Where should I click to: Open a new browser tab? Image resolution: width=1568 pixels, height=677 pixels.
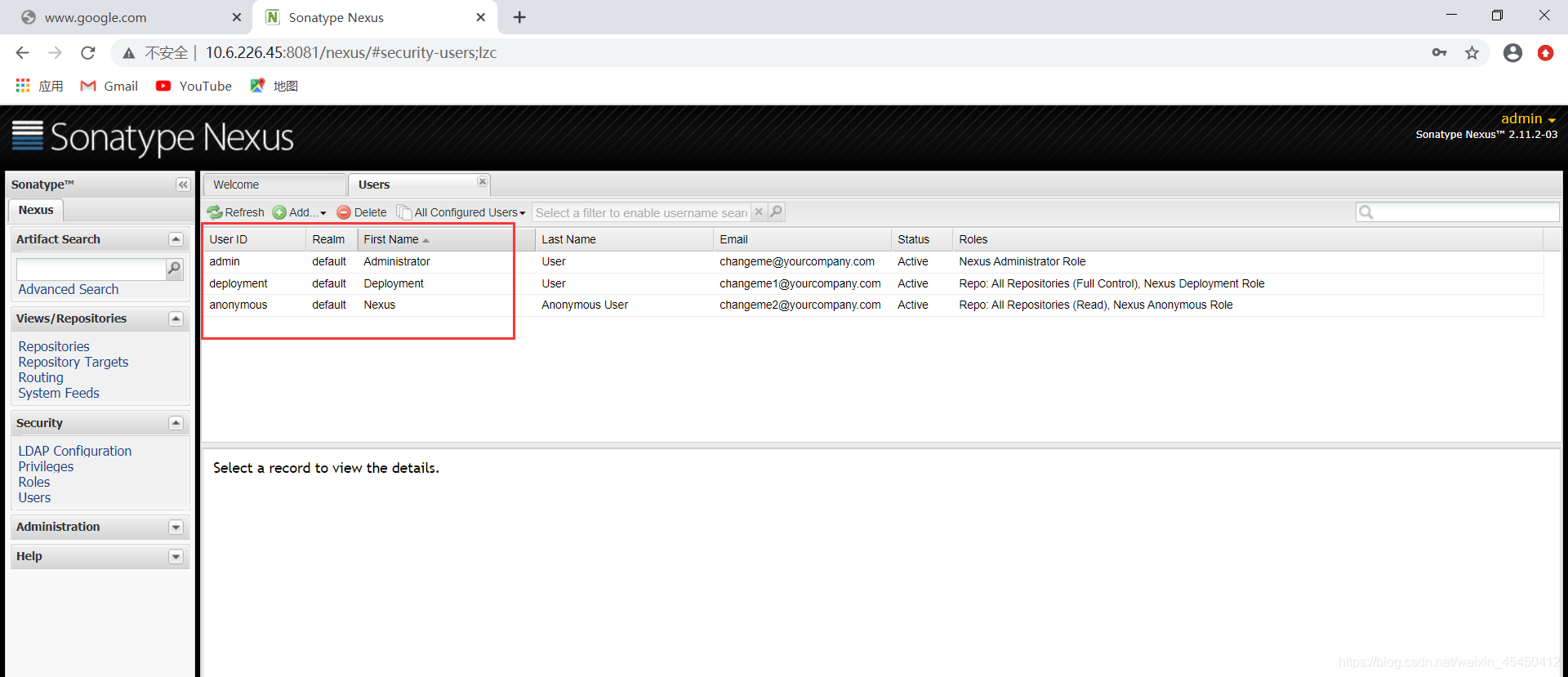click(x=519, y=17)
